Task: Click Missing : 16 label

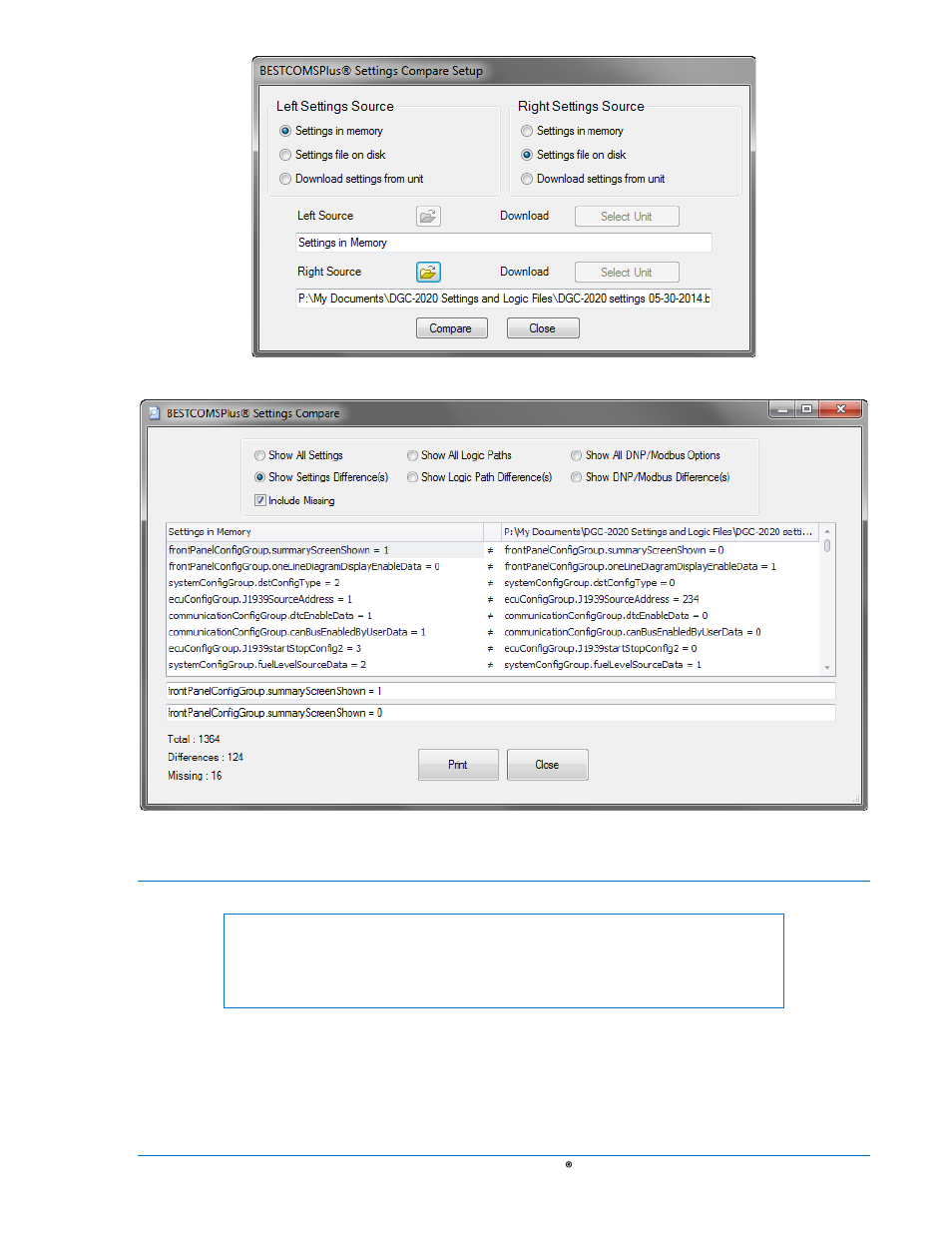Action: tap(195, 776)
